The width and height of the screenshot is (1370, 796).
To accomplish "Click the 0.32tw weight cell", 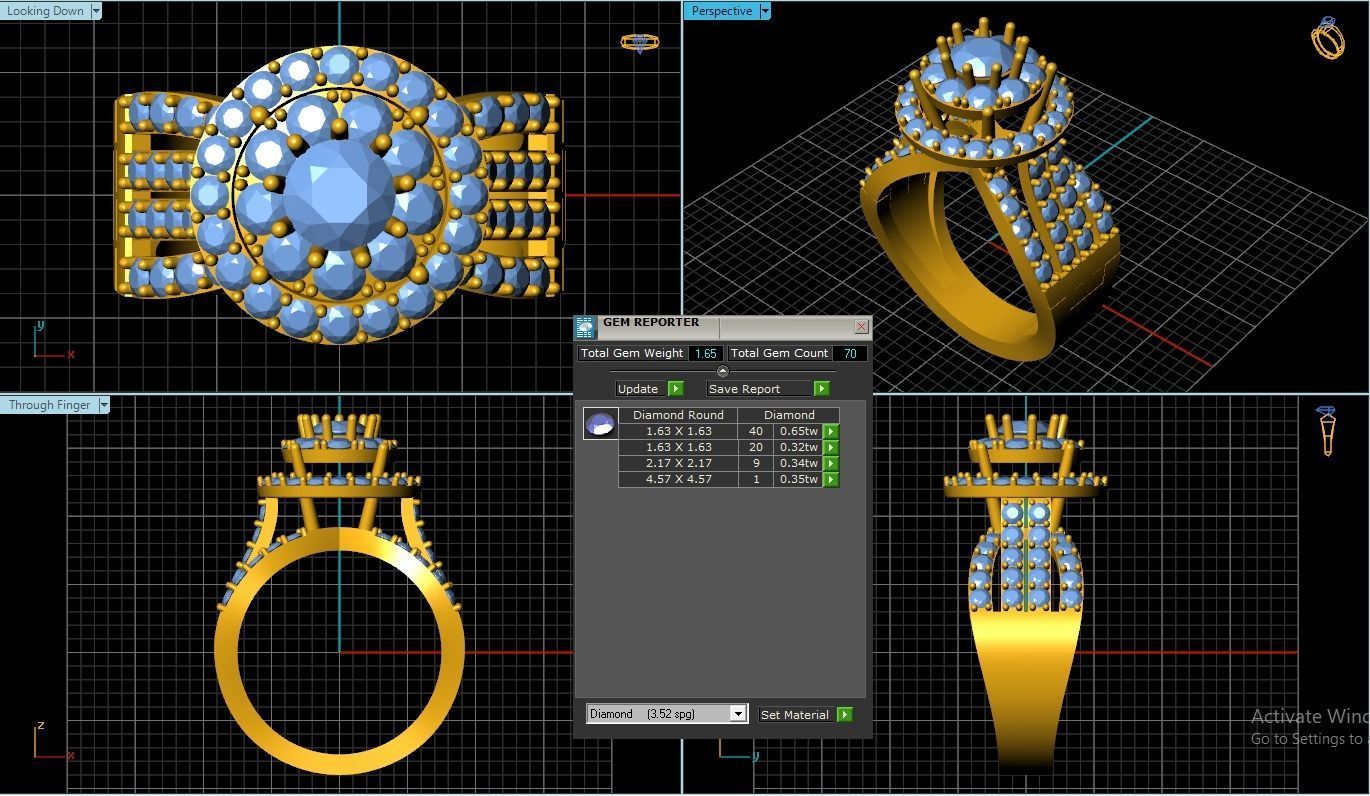I will pos(799,447).
